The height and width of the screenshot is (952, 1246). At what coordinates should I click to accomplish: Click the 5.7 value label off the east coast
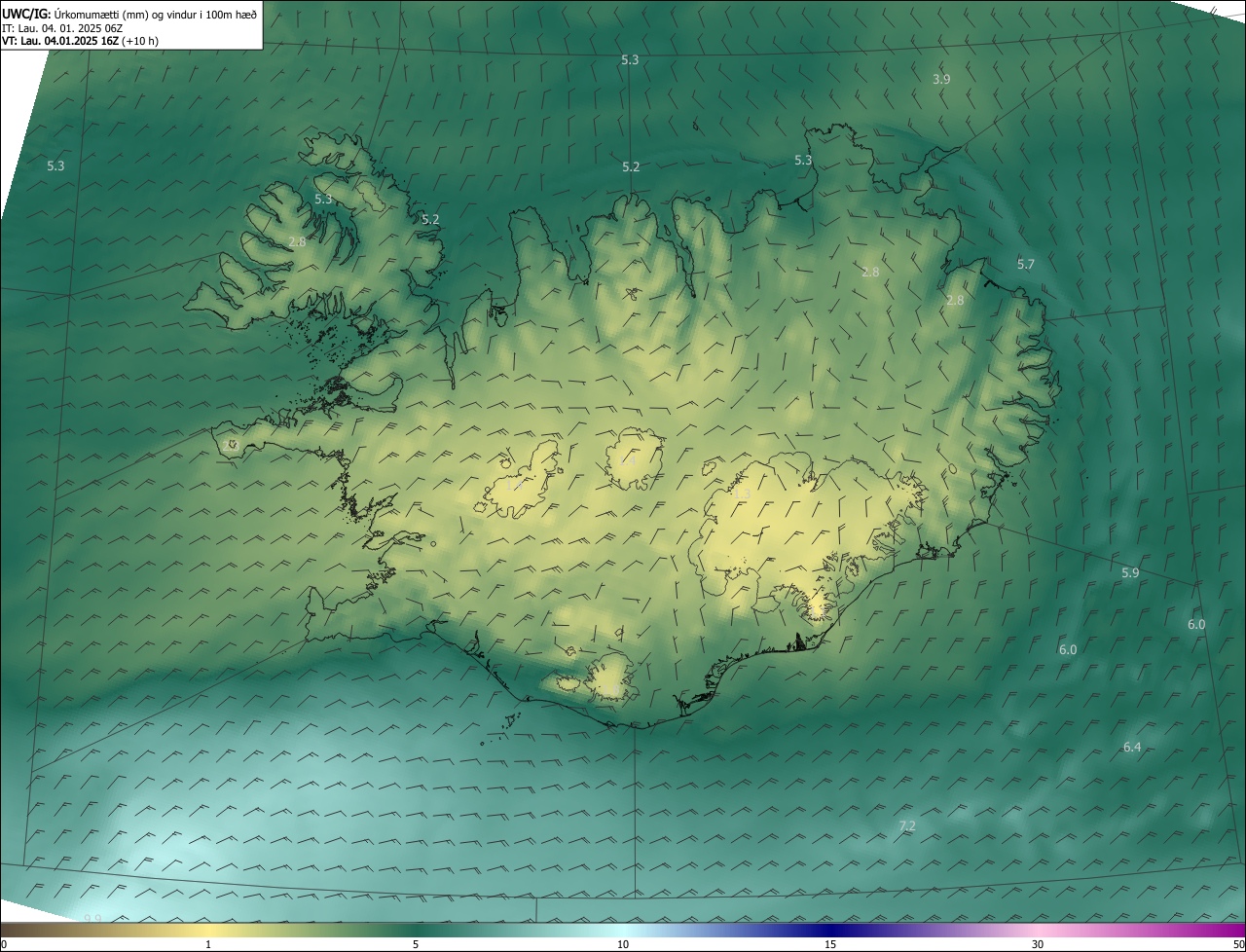tap(1026, 264)
